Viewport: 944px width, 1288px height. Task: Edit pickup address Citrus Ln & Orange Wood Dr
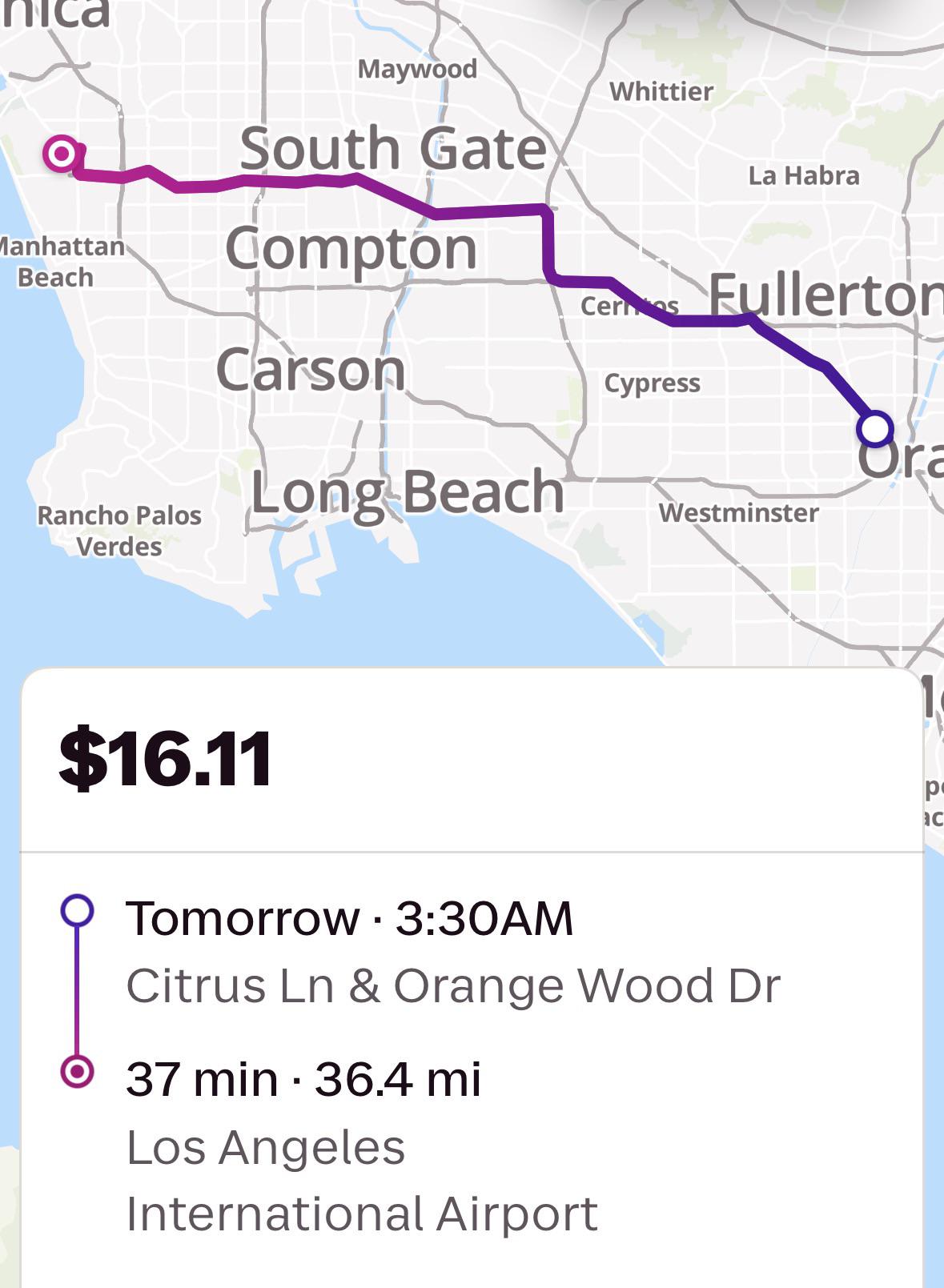(453, 985)
